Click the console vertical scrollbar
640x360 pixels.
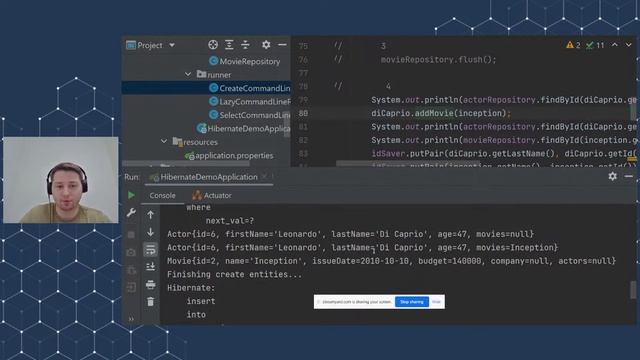tap(633, 290)
